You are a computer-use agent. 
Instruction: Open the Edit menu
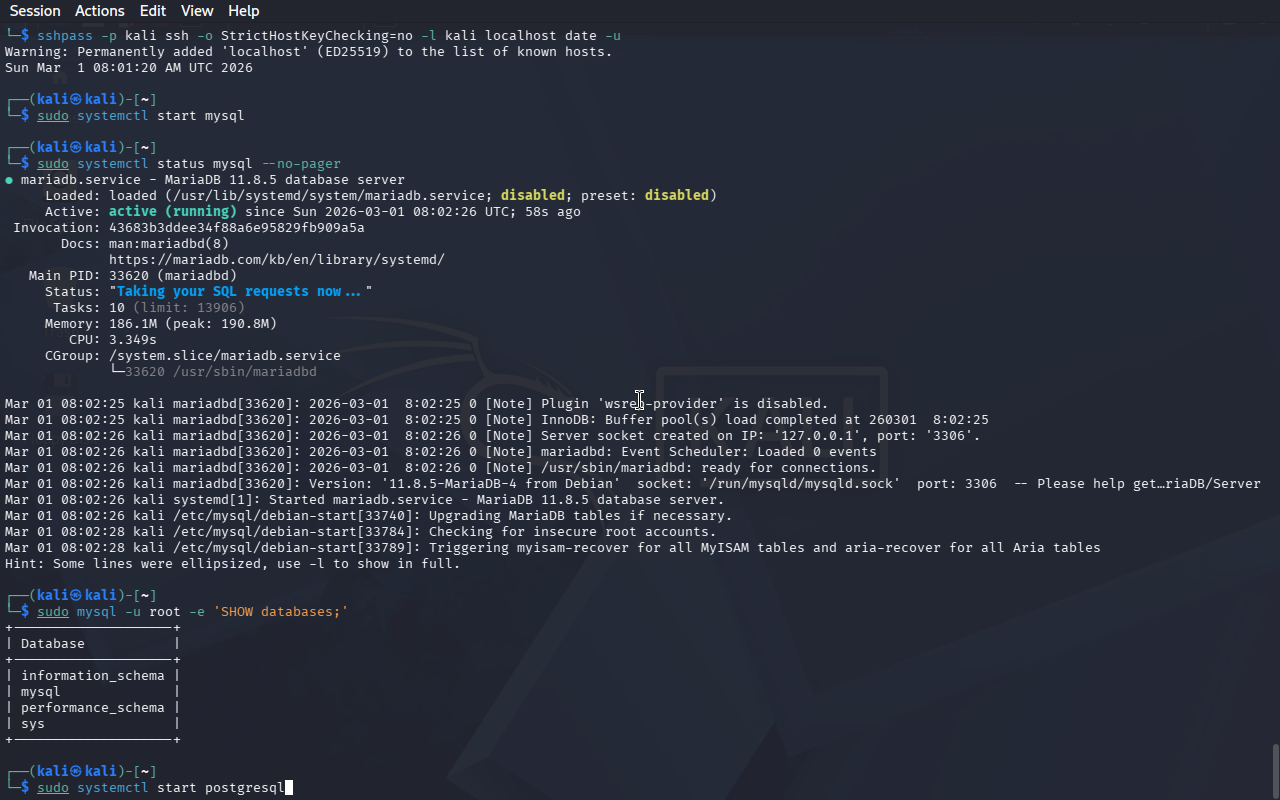153,11
